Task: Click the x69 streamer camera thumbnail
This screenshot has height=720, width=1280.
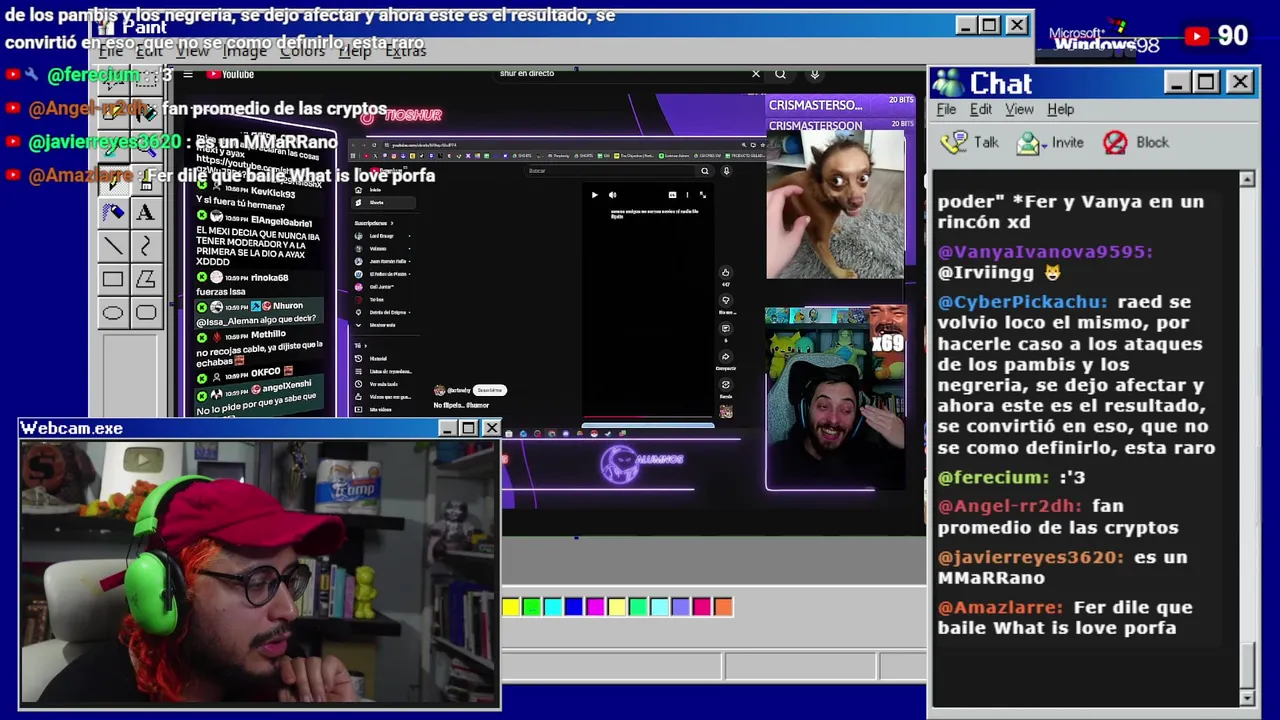Action: tap(835, 399)
